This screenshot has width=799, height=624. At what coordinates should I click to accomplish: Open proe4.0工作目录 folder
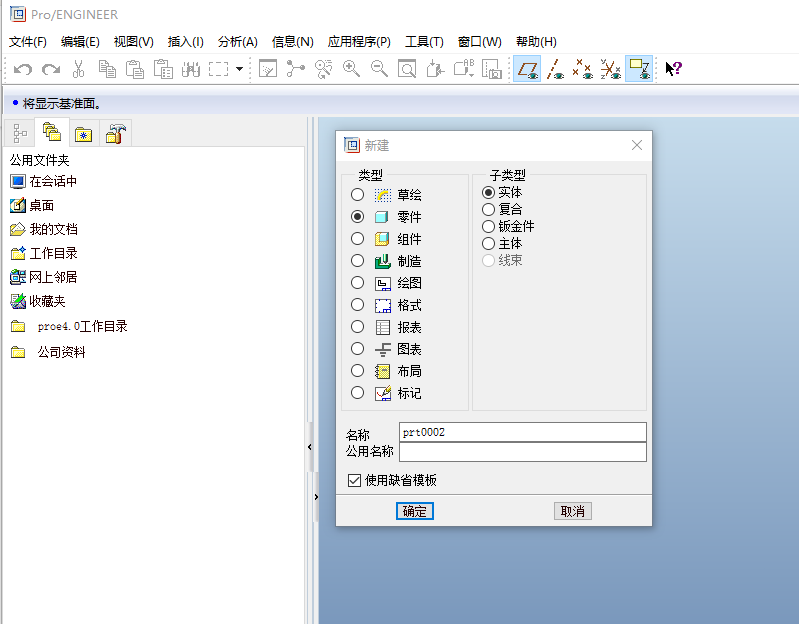click(69, 327)
